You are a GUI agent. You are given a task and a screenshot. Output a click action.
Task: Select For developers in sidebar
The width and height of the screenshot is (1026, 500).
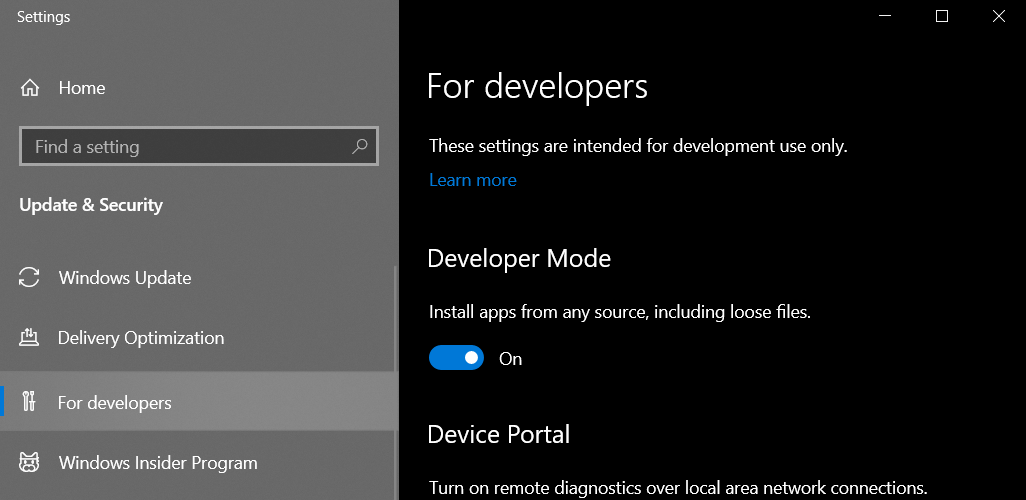tap(199, 402)
